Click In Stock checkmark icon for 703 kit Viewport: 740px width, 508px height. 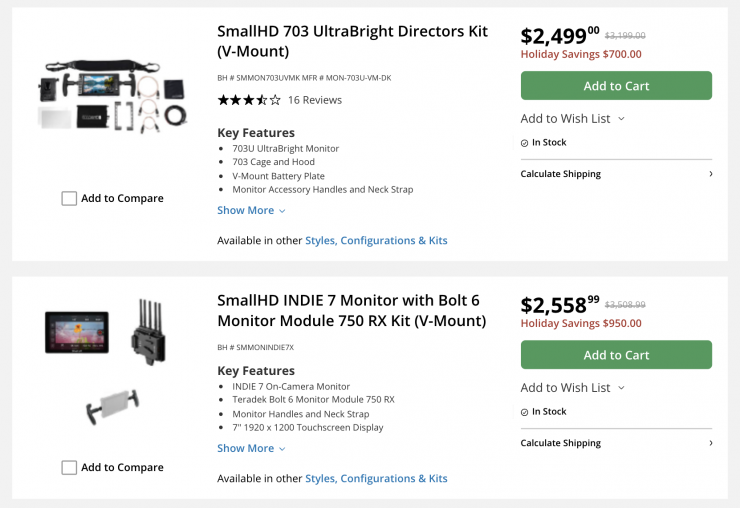pyautogui.click(x=525, y=143)
